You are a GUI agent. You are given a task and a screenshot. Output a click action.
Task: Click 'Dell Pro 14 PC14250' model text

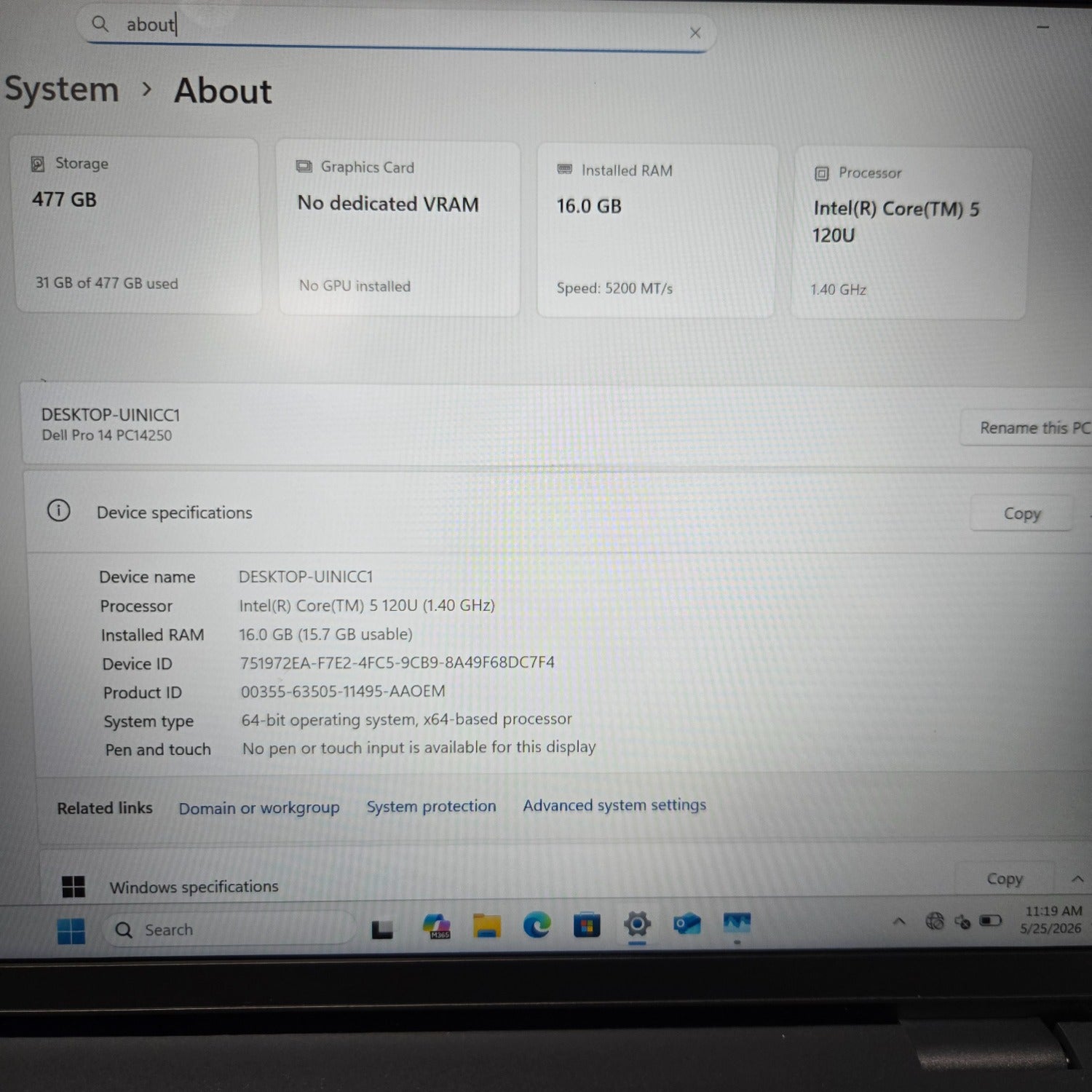[107, 435]
